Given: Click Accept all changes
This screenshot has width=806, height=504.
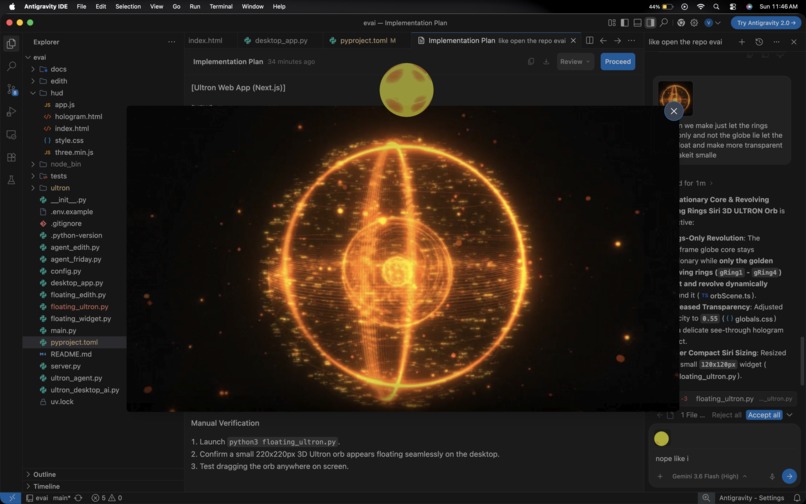Looking at the screenshot, I should pos(764,415).
